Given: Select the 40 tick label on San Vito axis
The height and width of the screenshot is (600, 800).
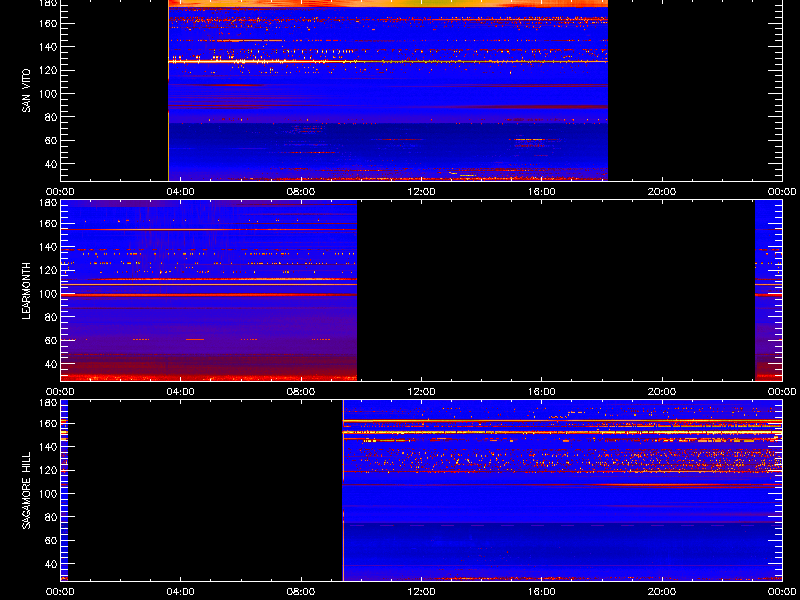Looking at the screenshot, I should tap(53, 164).
